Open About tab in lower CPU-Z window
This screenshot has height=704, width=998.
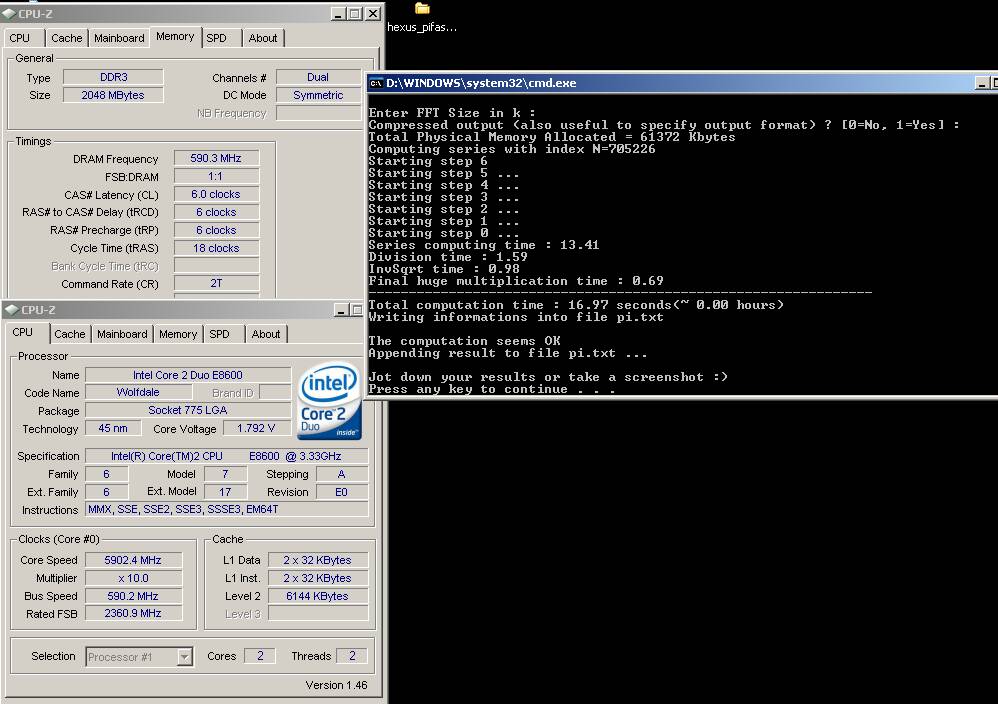tap(265, 334)
